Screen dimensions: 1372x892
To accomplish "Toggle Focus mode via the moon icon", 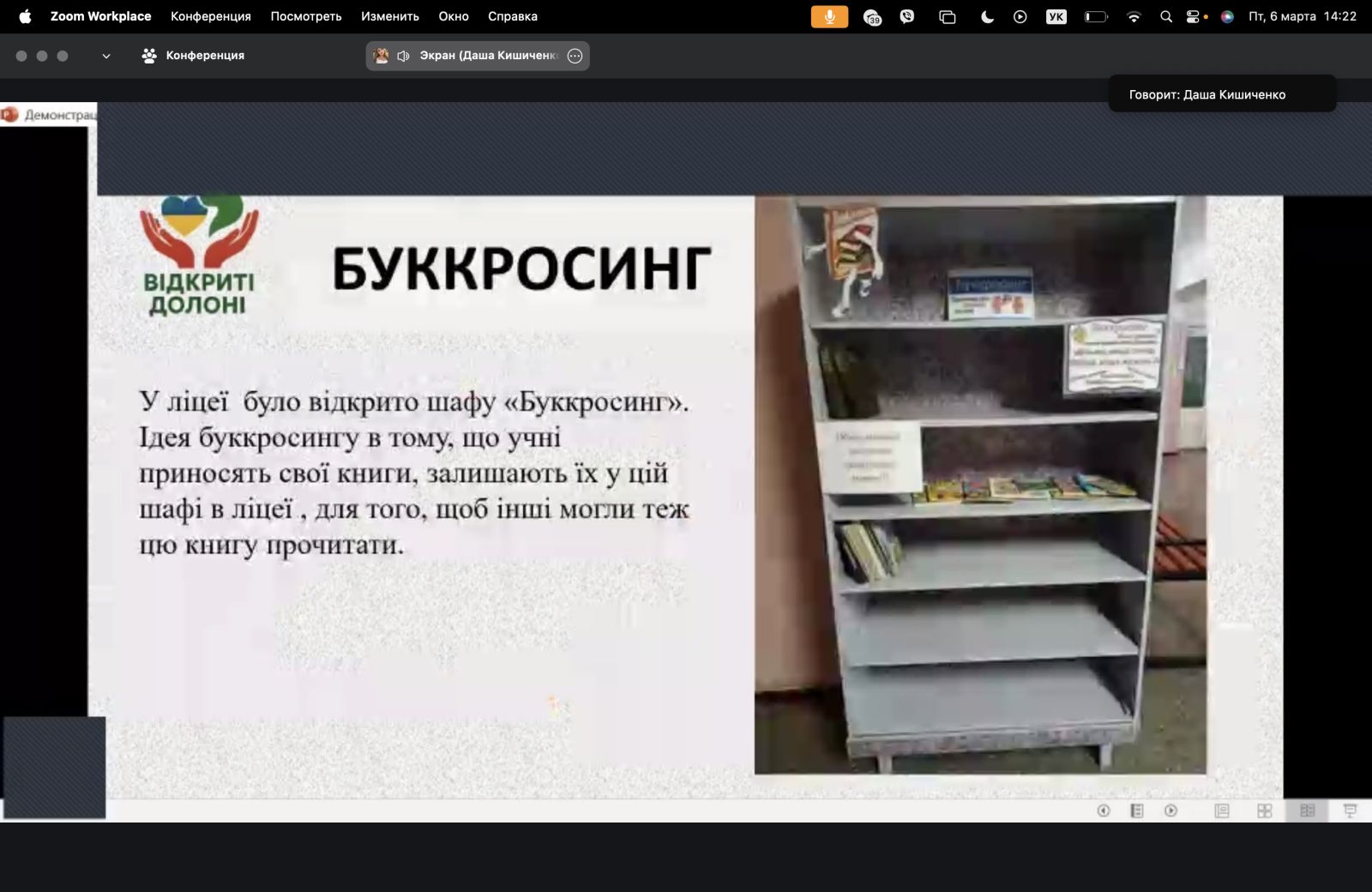I will click(987, 16).
